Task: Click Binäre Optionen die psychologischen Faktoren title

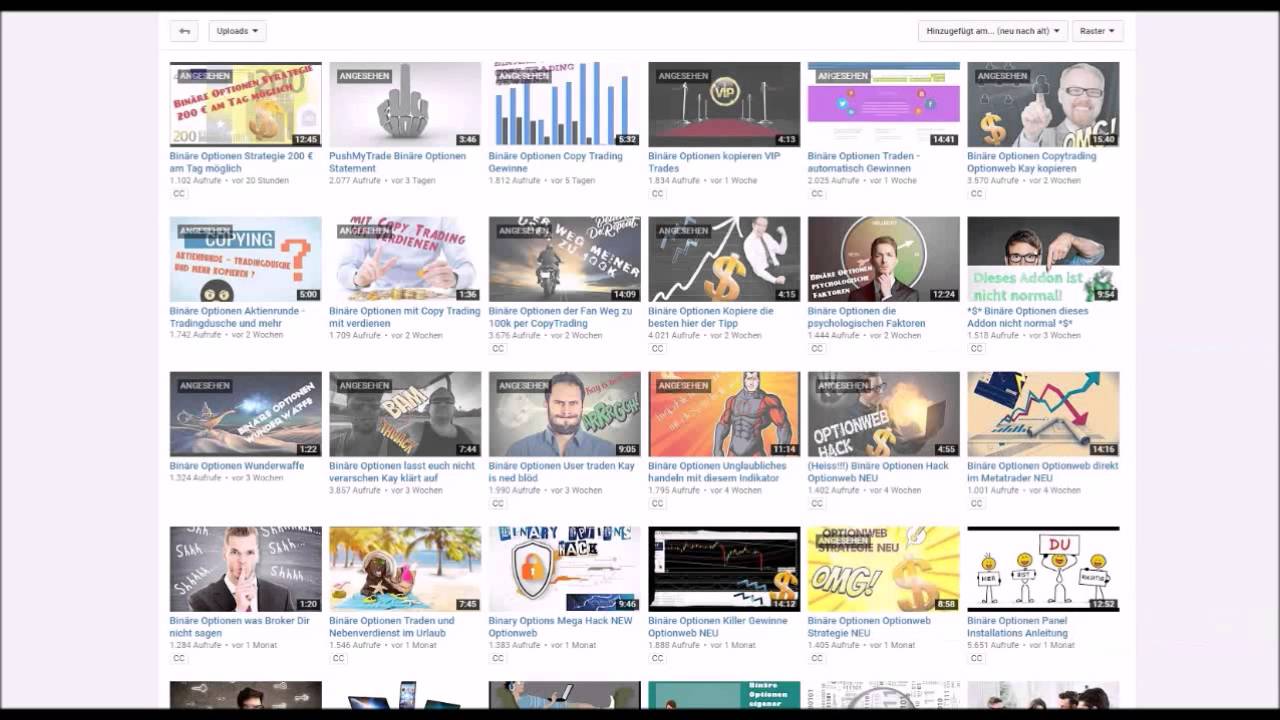Action: 867,317
